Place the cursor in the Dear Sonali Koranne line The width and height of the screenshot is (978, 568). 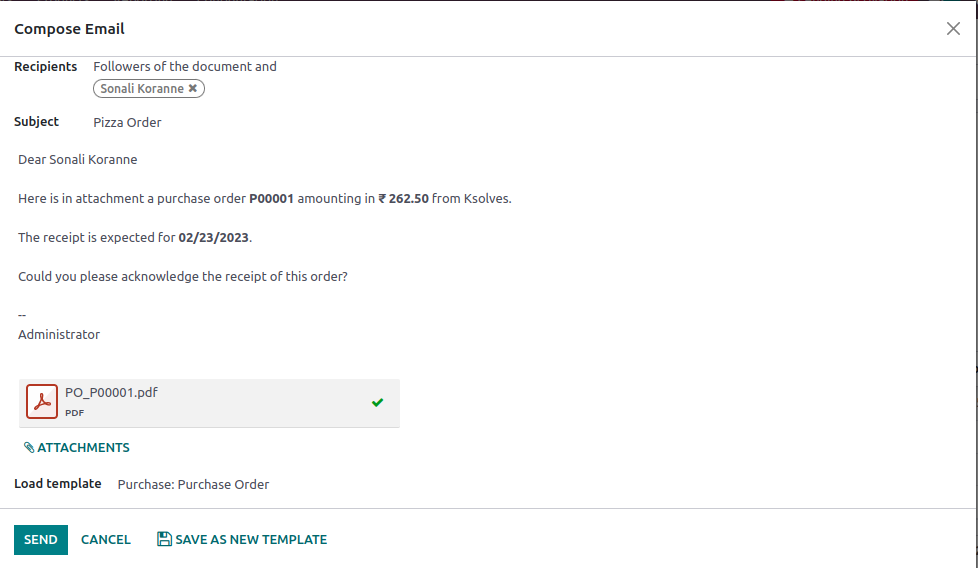pos(78,160)
